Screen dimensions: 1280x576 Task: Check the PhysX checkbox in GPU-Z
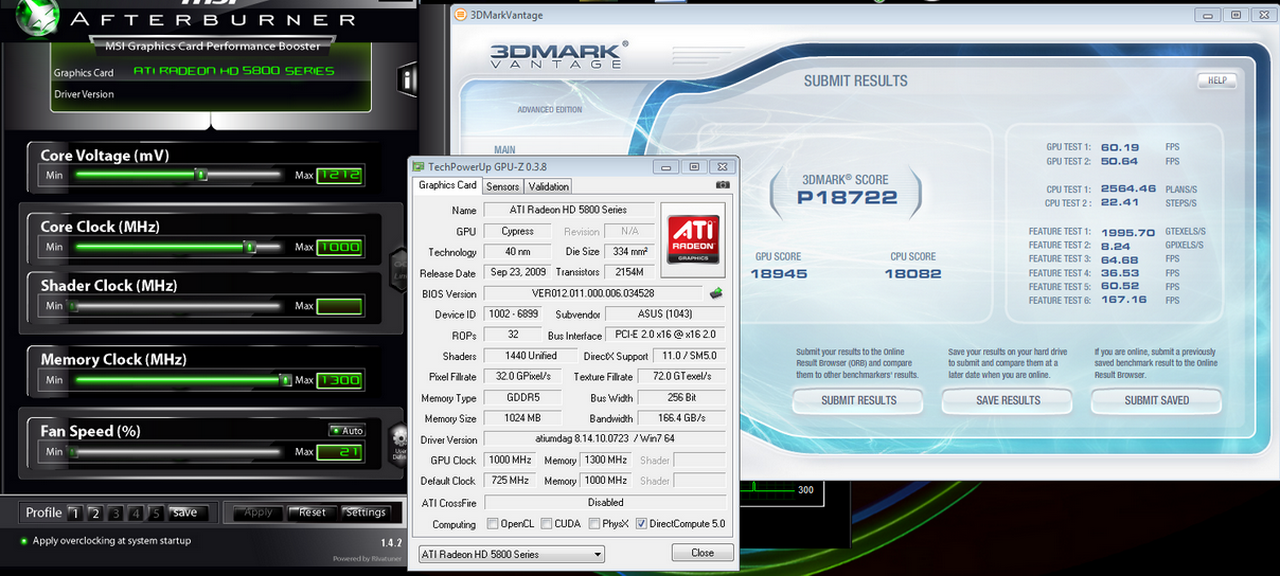594,524
